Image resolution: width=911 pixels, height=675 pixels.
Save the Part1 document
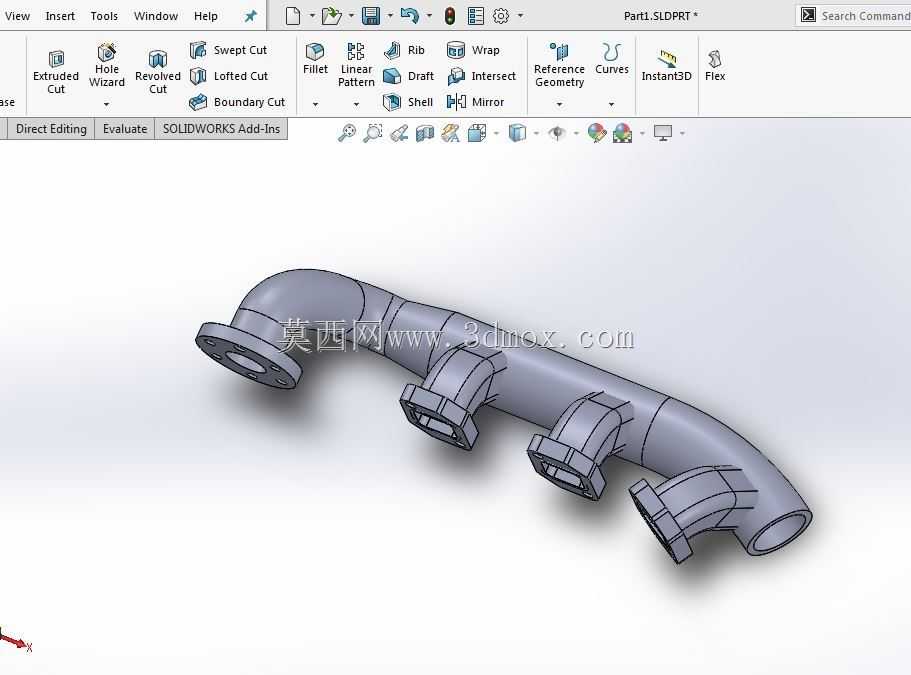(371, 16)
